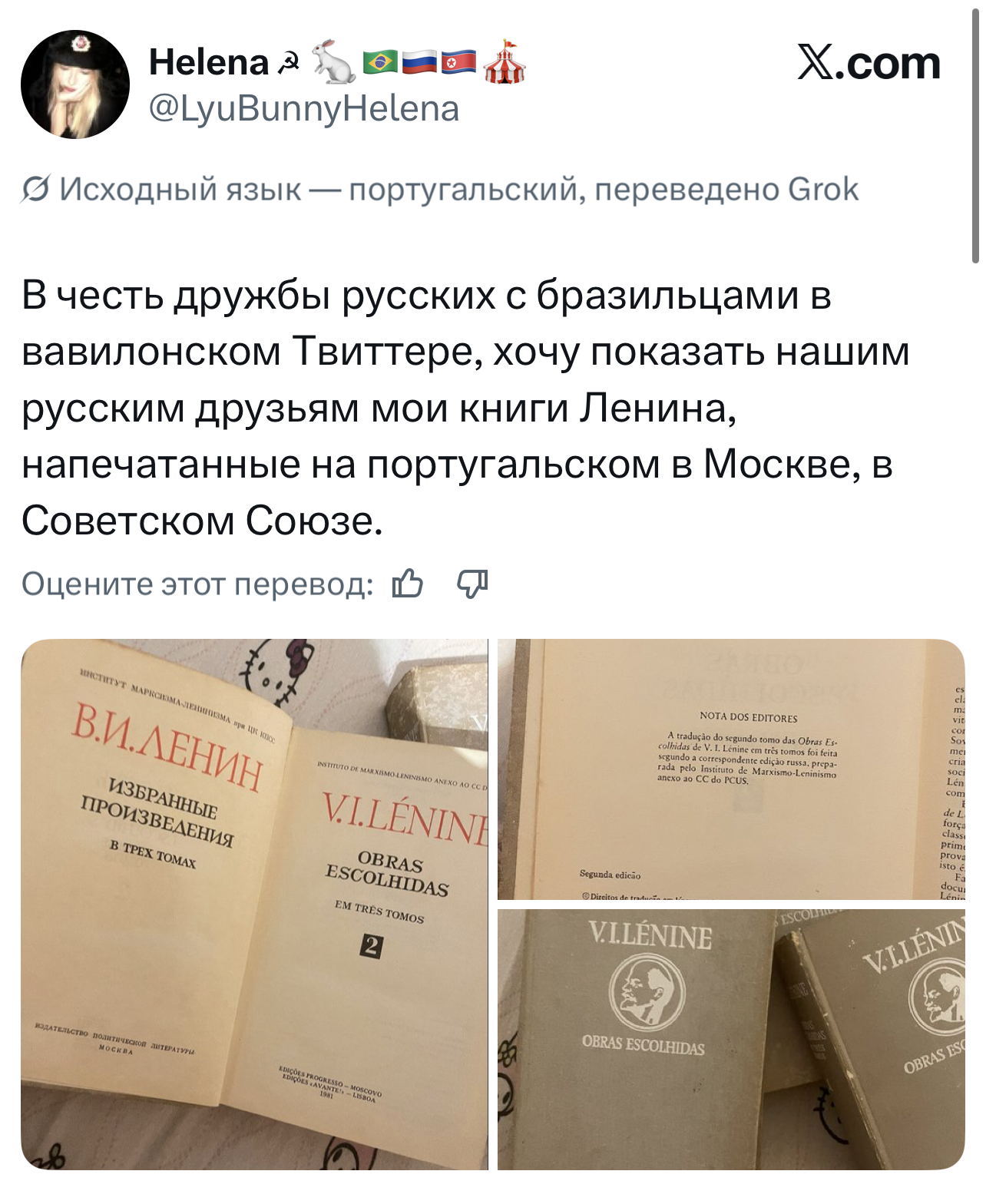The width and height of the screenshot is (986, 1204).
Task: Open the Nota dos Editores page photo
Action: 731,769
